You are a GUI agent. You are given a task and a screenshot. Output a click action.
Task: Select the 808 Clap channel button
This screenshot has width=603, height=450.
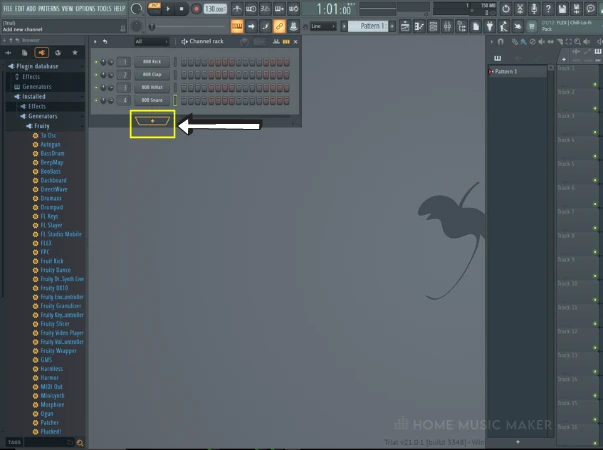tap(152, 75)
